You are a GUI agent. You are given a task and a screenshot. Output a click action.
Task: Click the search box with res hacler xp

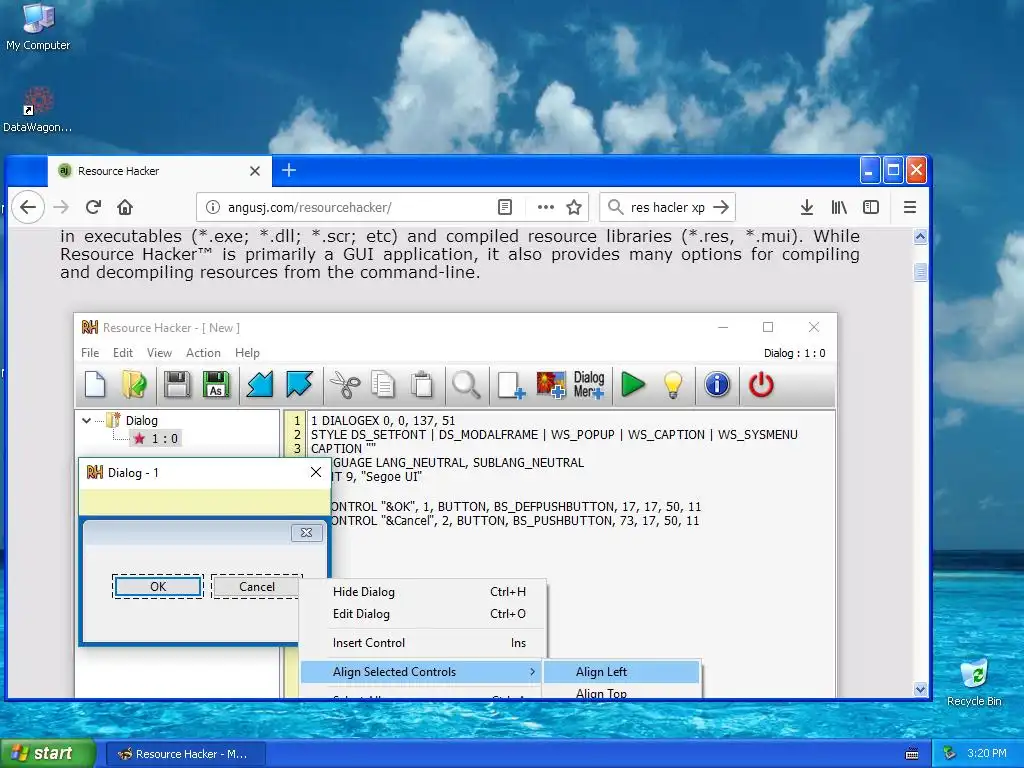(667, 207)
